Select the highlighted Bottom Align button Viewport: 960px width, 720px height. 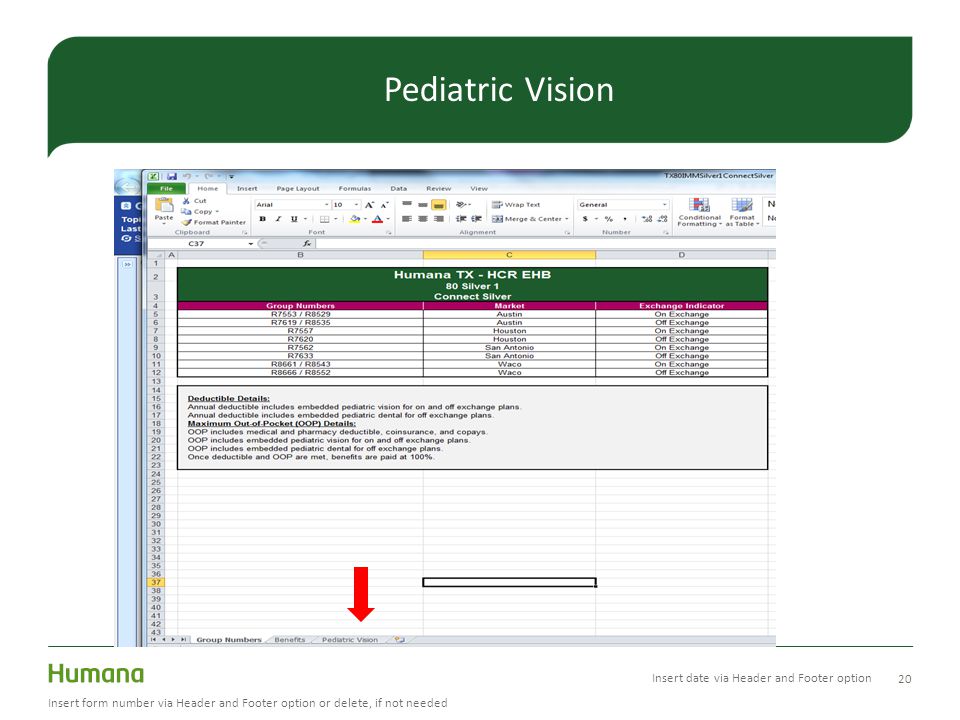click(x=438, y=204)
